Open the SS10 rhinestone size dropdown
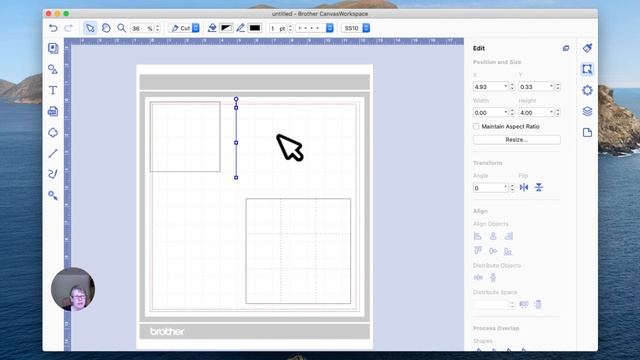The width and height of the screenshot is (640, 360). tap(356, 28)
